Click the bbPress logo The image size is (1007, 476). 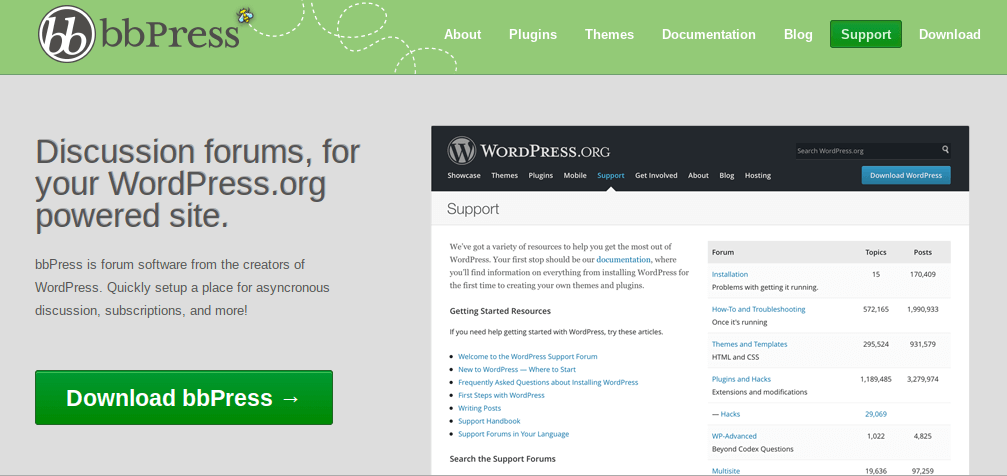[x=139, y=33]
